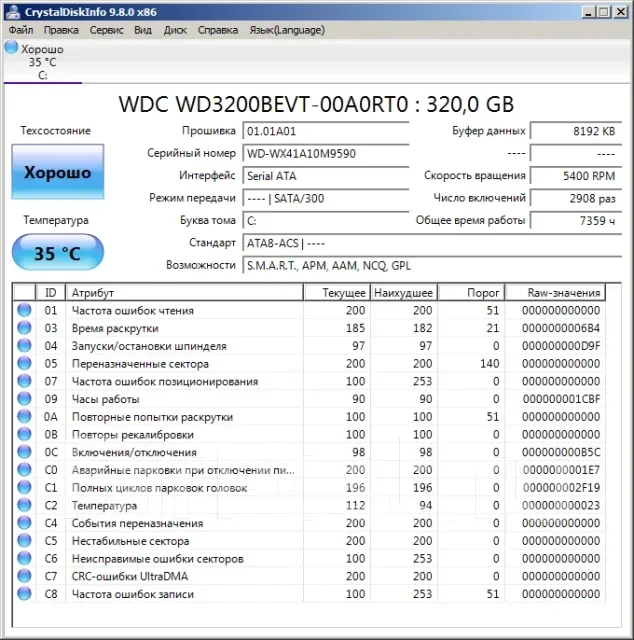This screenshot has height=640, width=634.
Task: Select the C: drive tab with Хорошо status
Action: point(42,62)
